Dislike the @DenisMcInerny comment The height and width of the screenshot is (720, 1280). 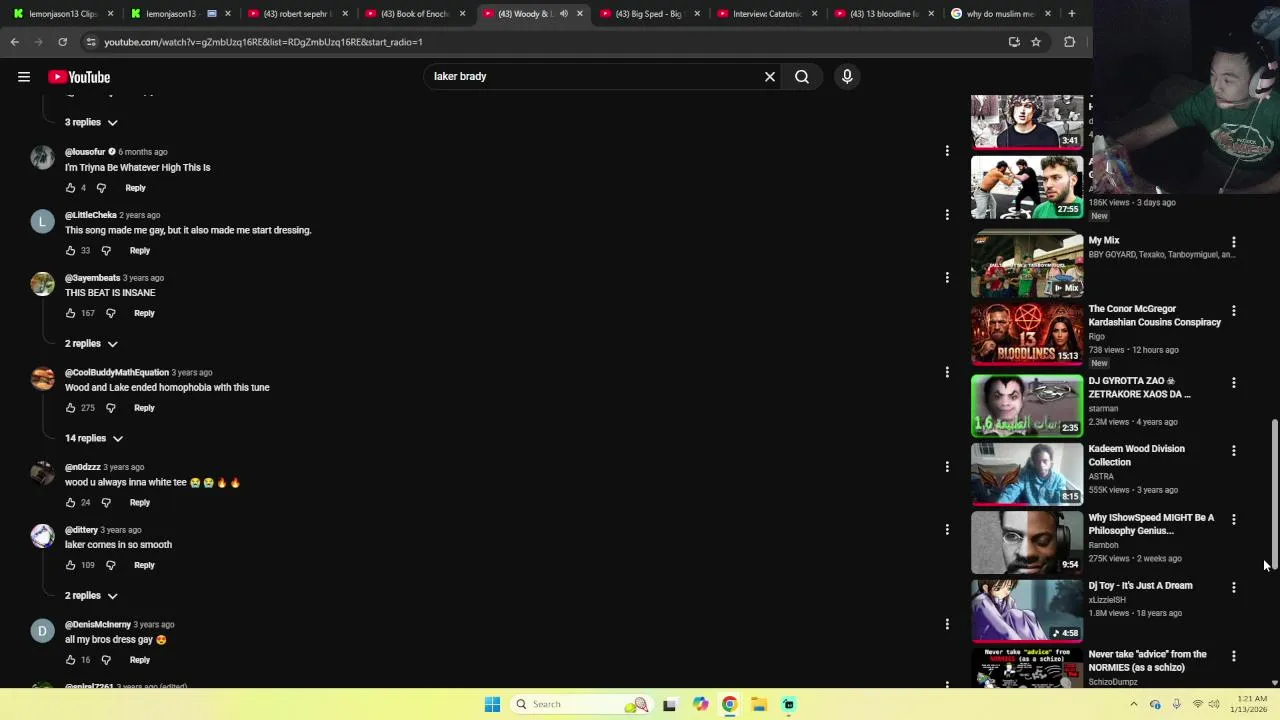(106, 660)
